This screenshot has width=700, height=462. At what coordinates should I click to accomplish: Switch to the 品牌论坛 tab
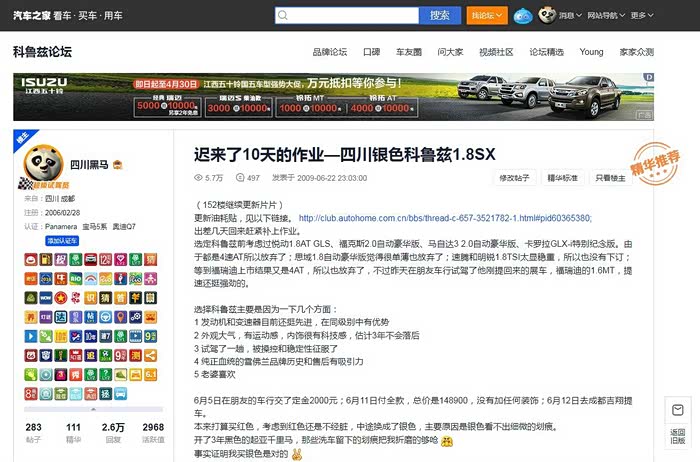pyautogui.click(x=329, y=52)
